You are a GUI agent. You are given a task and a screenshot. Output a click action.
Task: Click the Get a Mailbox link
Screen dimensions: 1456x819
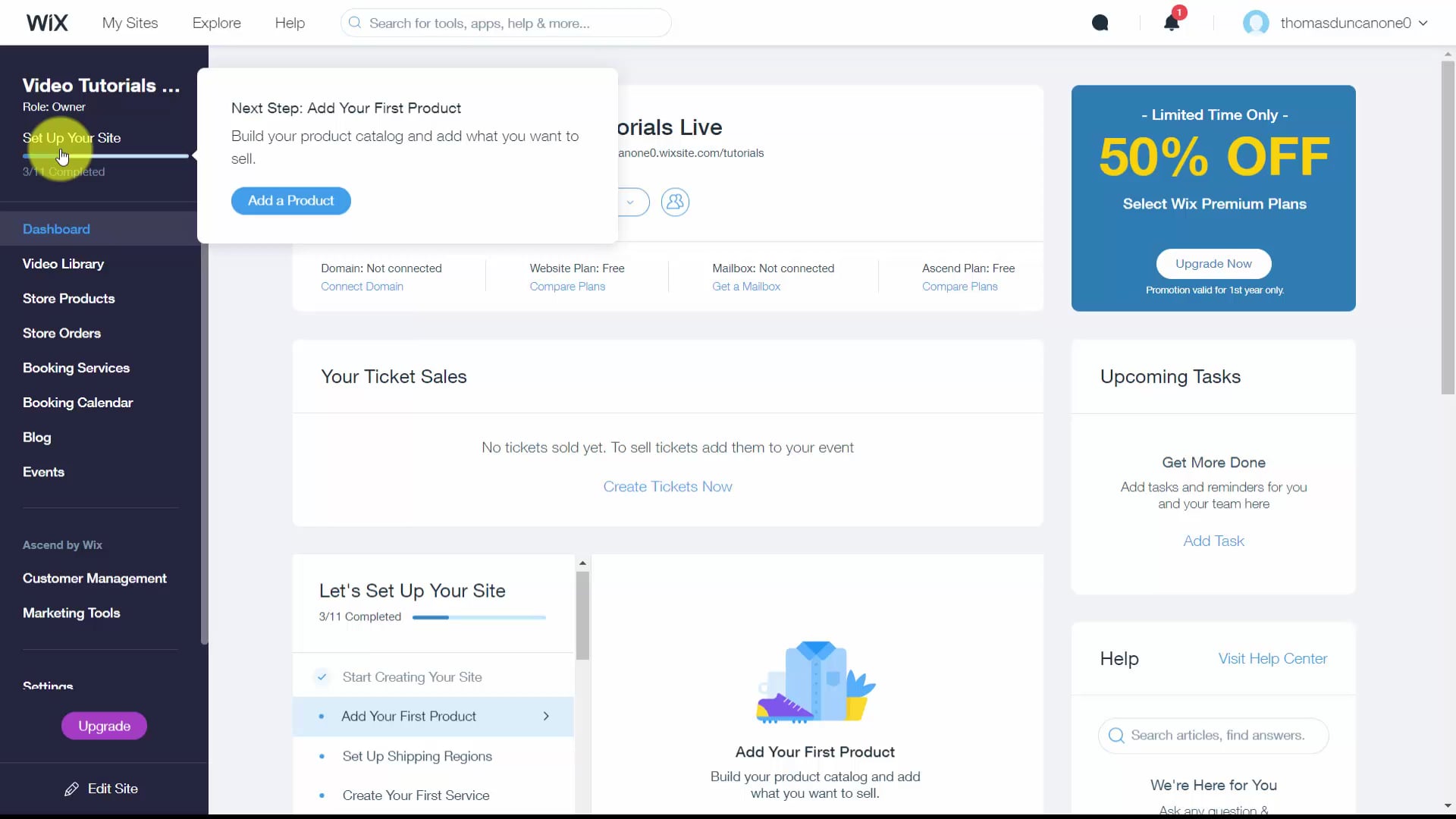tap(746, 287)
